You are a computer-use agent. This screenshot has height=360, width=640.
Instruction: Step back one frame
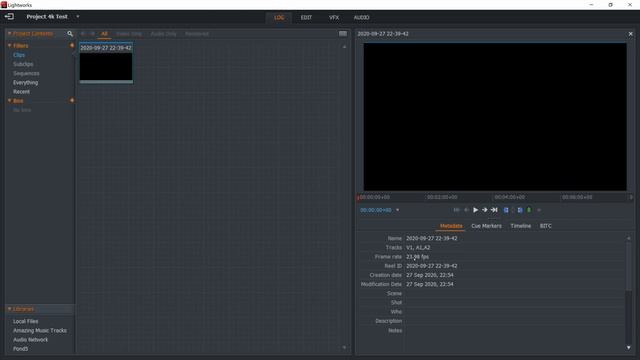click(x=466, y=210)
